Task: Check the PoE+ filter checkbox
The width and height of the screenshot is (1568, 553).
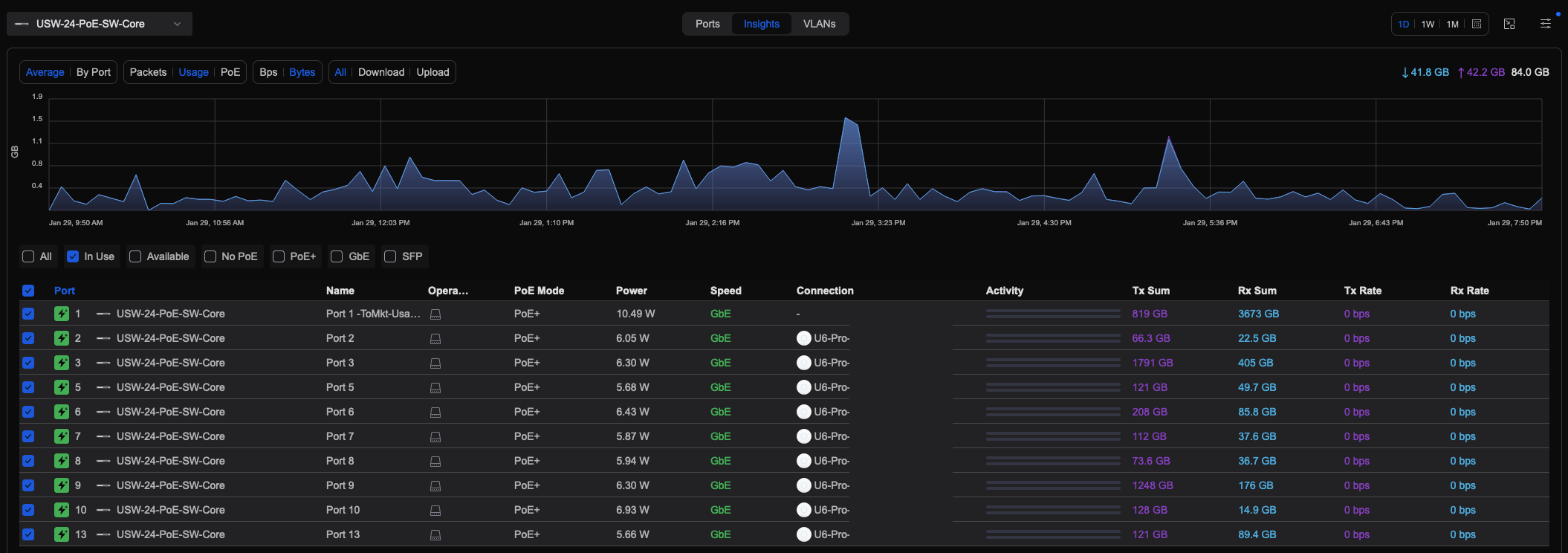Action: point(279,256)
